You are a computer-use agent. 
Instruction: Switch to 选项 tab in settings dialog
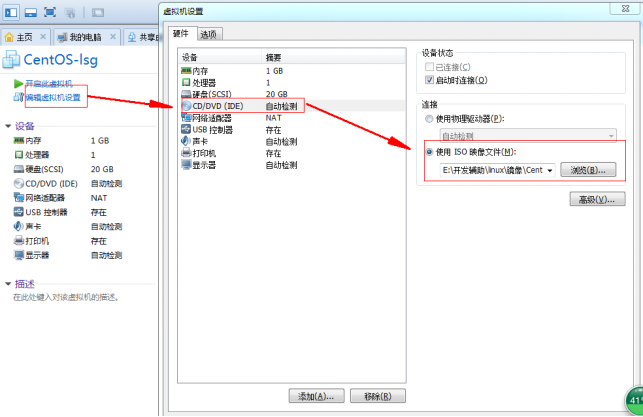click(208, 34)
